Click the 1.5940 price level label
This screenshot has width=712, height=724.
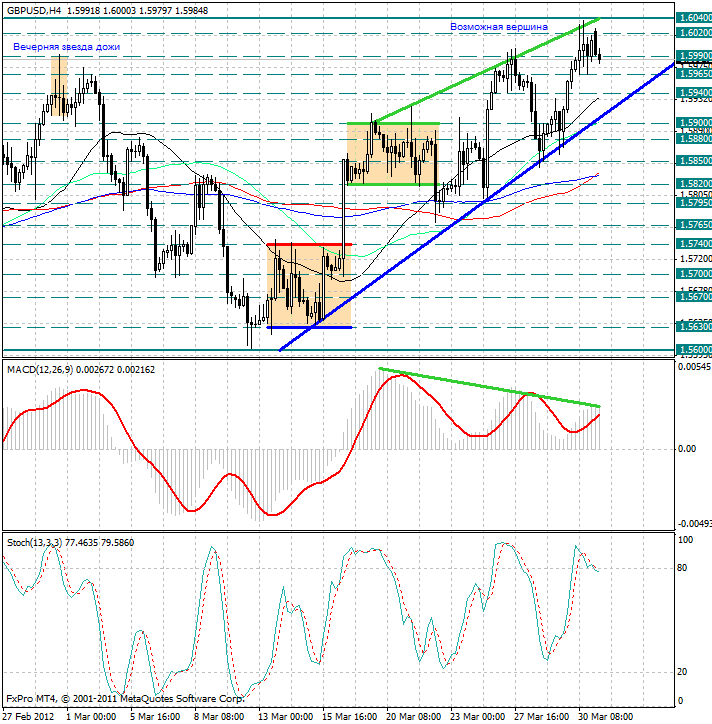click(x=694, y=92)
